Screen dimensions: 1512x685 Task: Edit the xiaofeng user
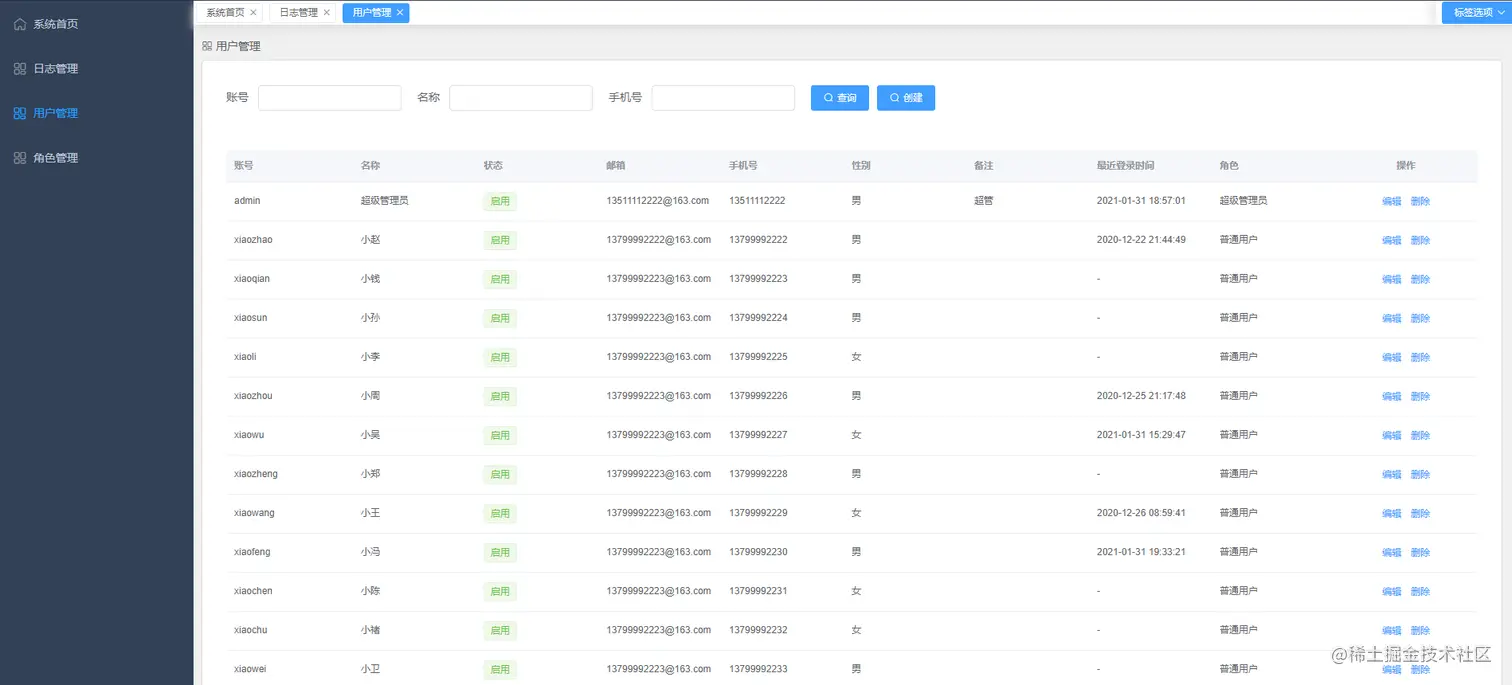tap(1391, 552)
